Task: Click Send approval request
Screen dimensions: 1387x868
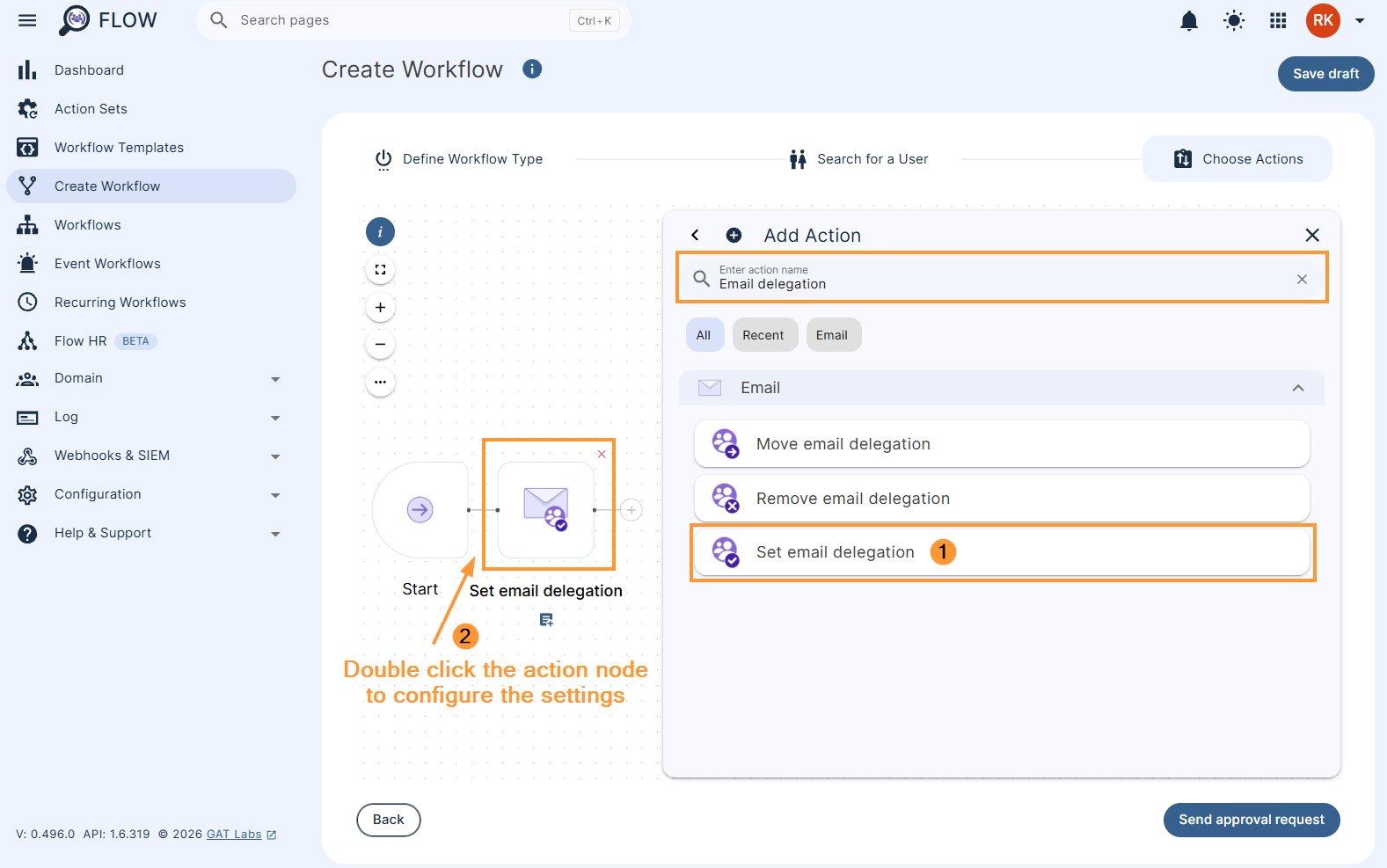Action: pyautogui.click(x=1252, y=820)
